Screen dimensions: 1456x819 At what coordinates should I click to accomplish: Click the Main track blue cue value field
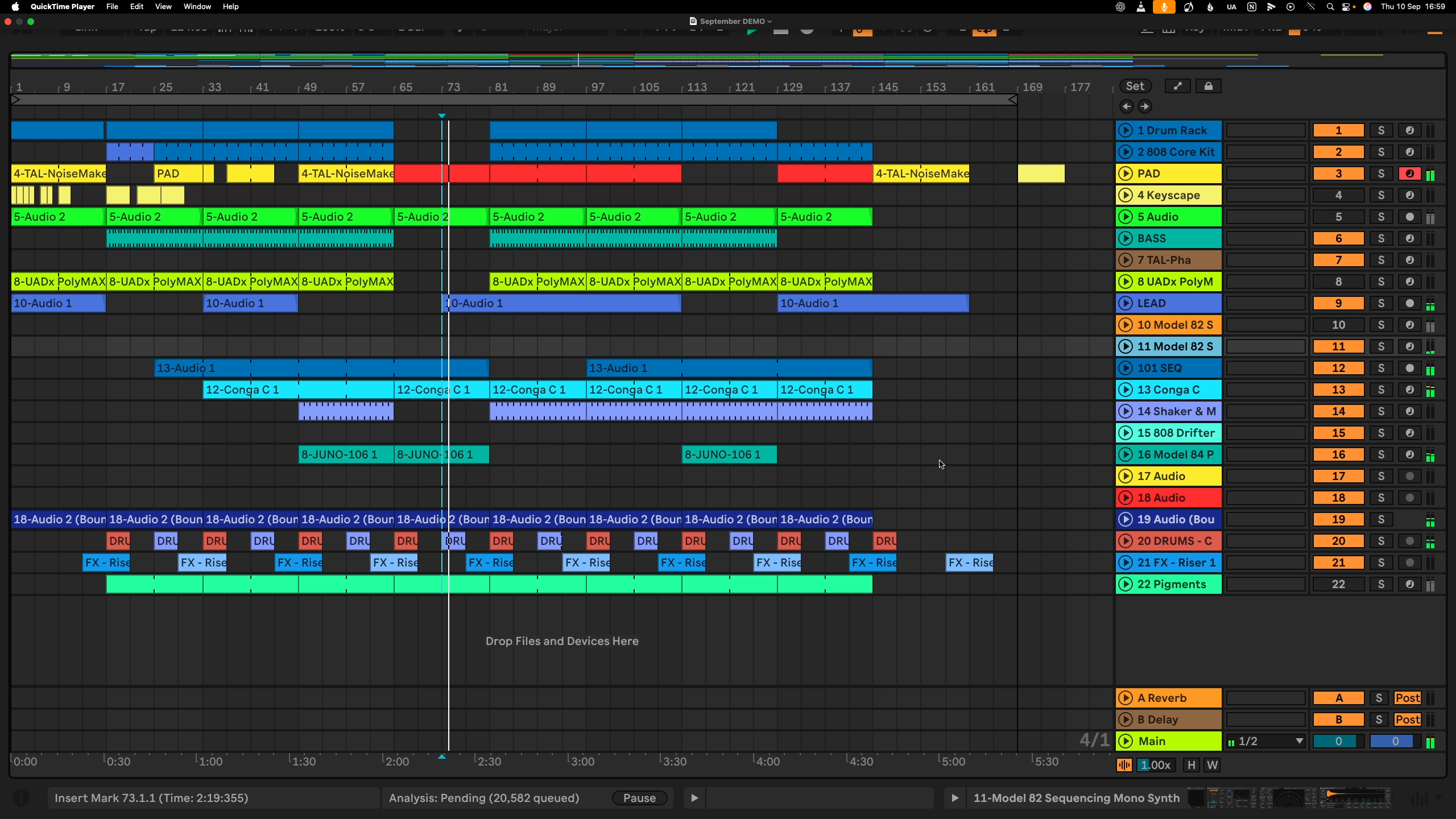[1395, 741]
